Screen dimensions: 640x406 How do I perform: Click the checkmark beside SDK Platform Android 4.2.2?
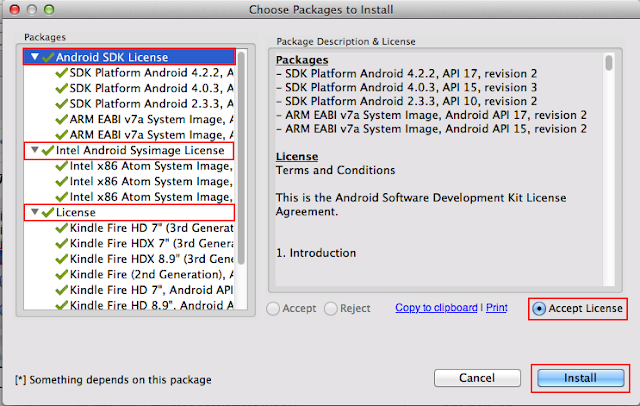pyautogui.click(x=62, y=73)
